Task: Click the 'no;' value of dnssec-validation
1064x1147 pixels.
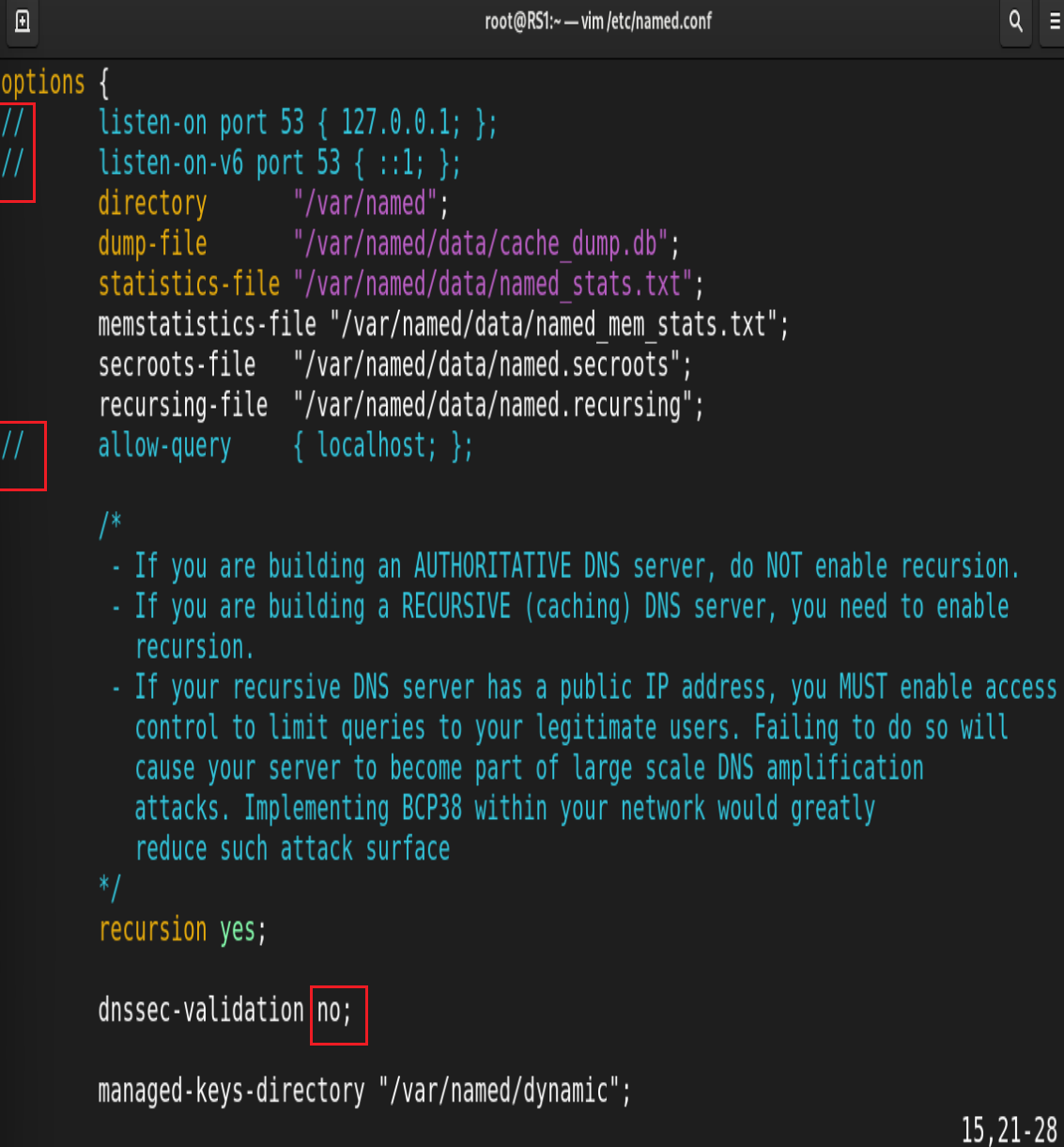Action: click(x=334, y=1011)
